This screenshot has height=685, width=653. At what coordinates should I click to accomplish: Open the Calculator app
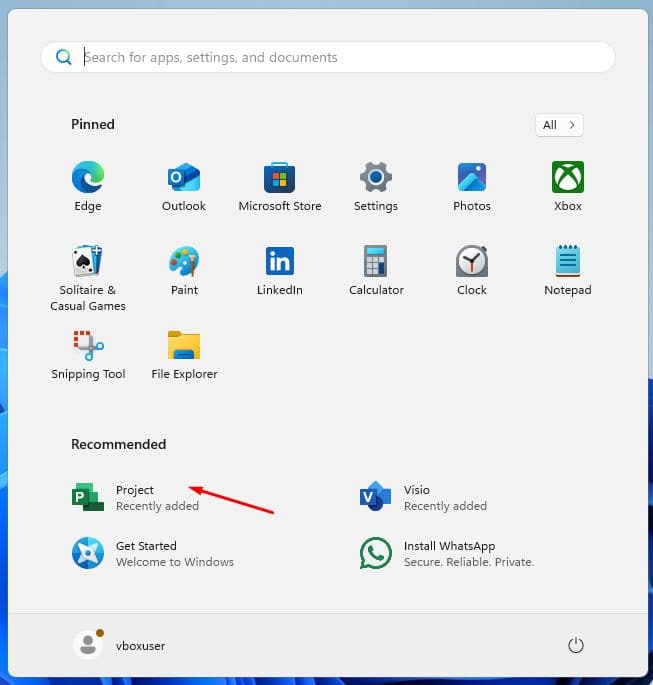pyautogui.click(x=376, y=262)
